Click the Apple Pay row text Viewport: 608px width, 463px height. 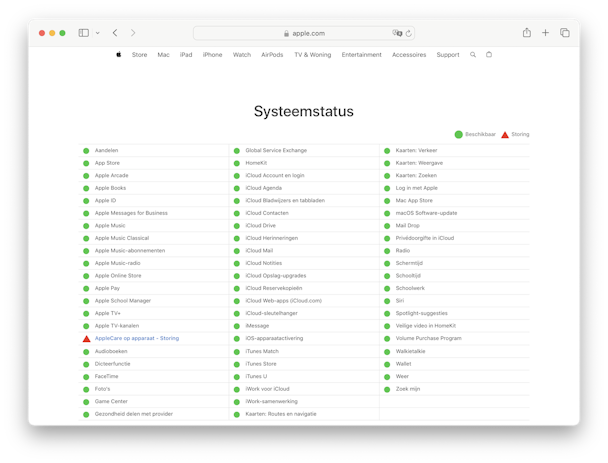pos(107,288)
